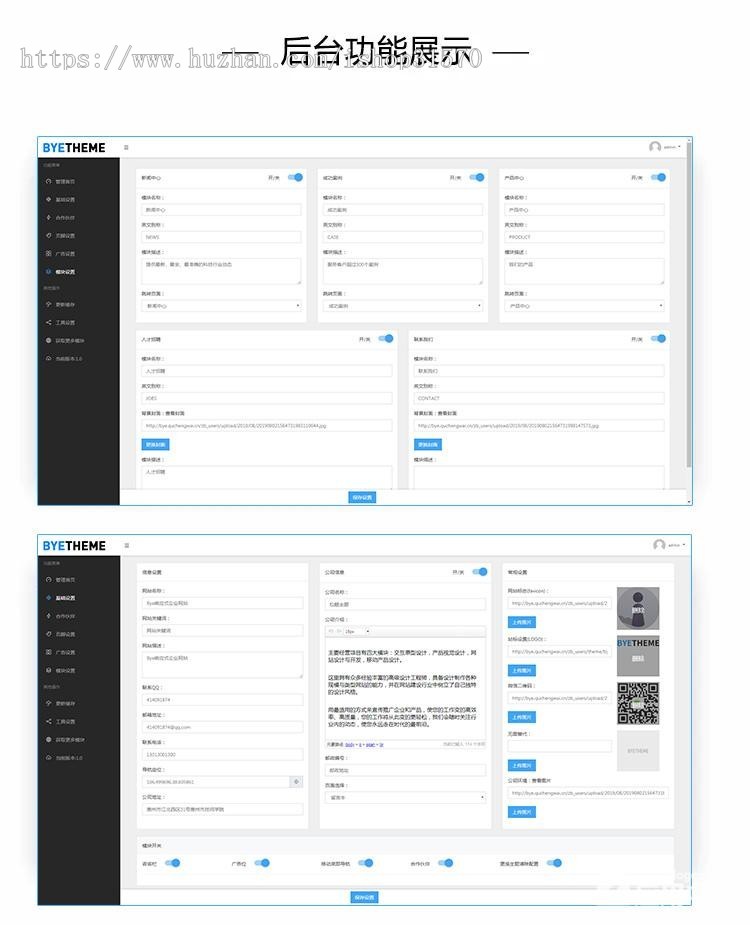
Task: Click 上传图片 button under the LOGO URL
Action: [522, 670]
